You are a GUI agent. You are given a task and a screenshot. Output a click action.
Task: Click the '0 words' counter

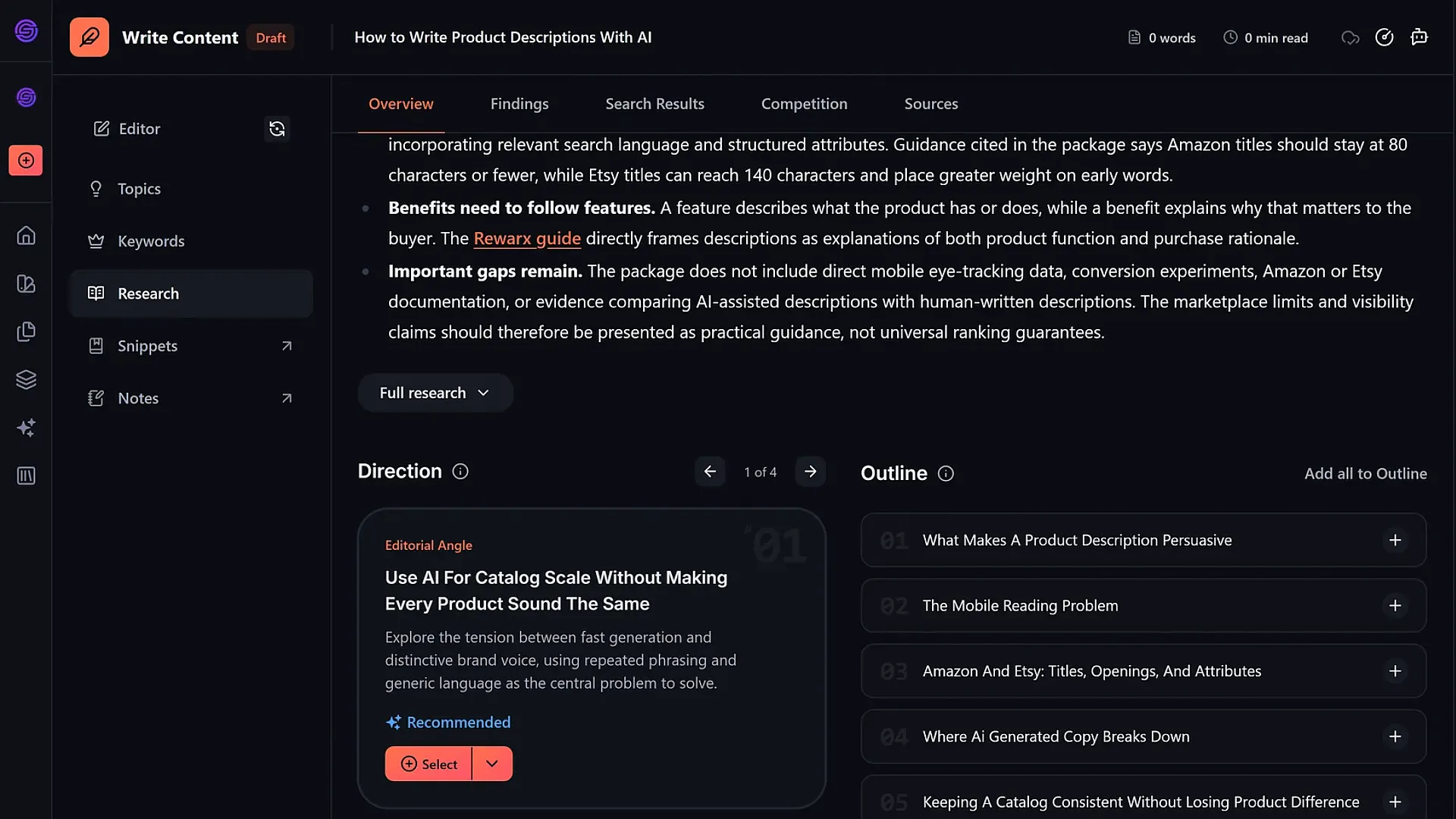tap(1162, 38)
